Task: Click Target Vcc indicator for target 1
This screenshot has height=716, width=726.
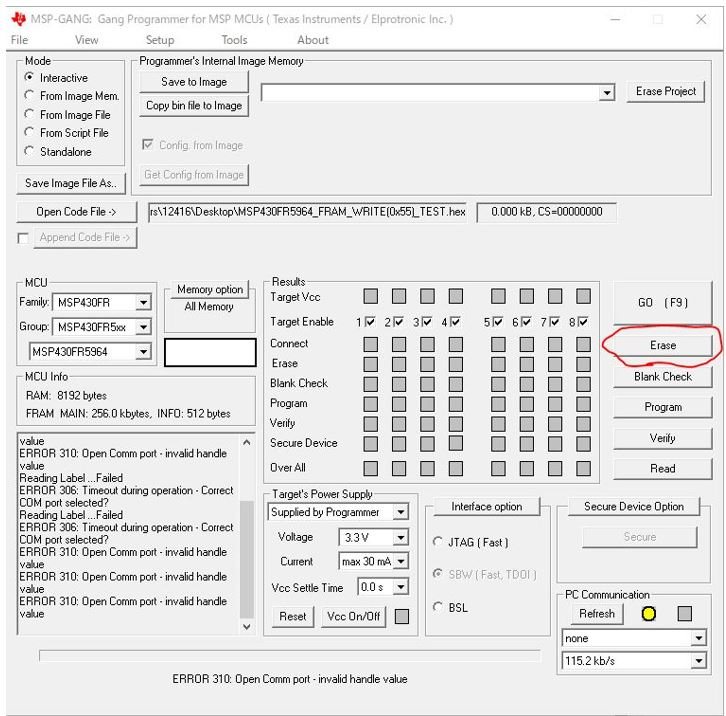Action: pos(370,296)
